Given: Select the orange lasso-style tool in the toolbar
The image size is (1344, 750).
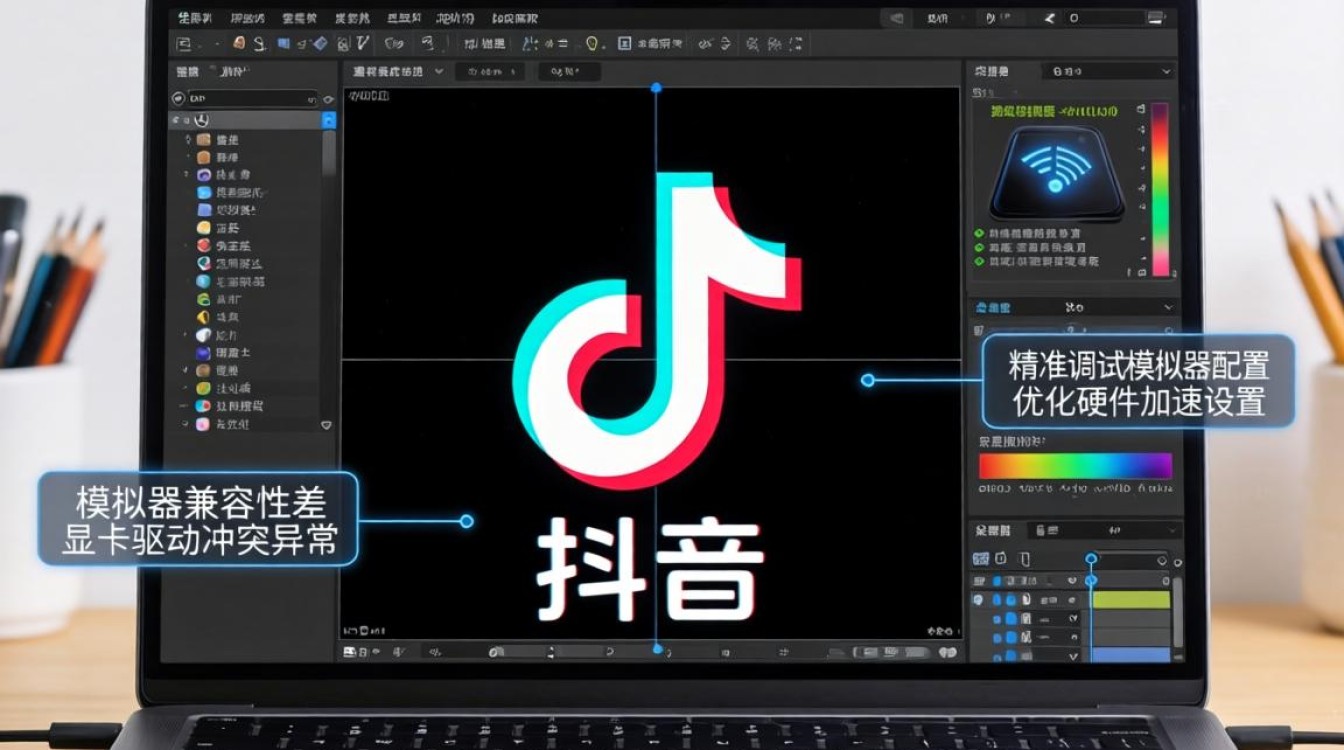Looking at the screenshot, I should (x=238, y=44).
